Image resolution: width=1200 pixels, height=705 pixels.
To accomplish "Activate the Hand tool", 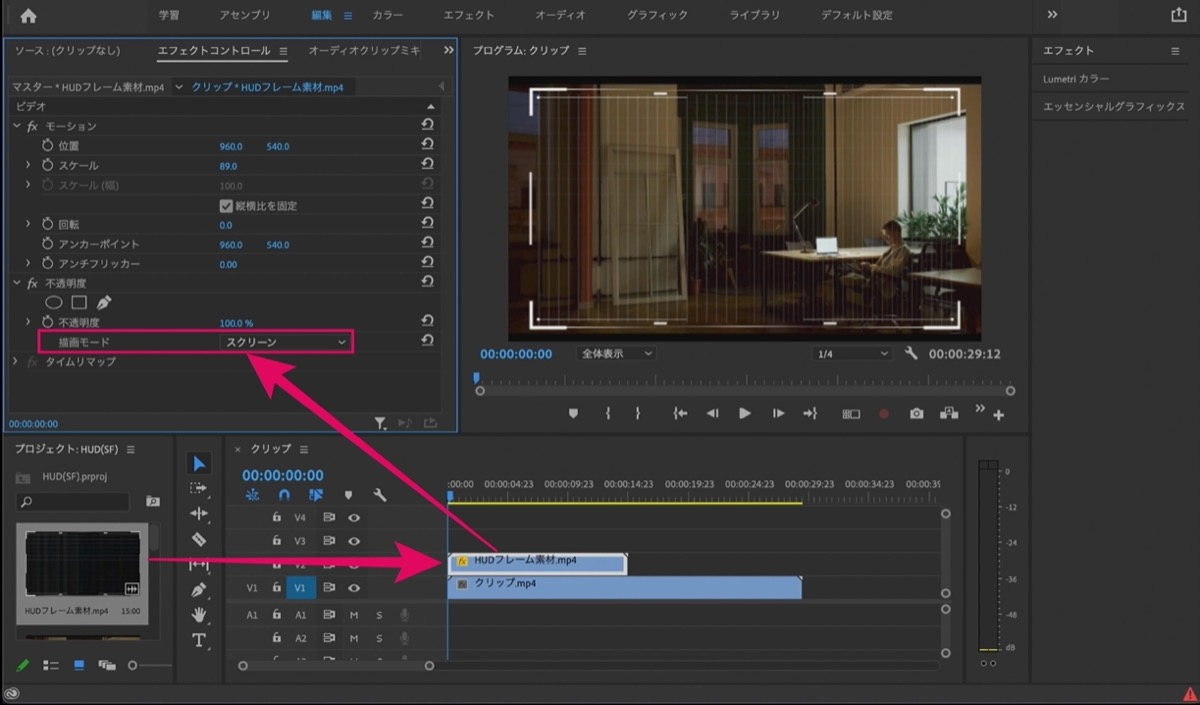I will click(x=199, y=615).
